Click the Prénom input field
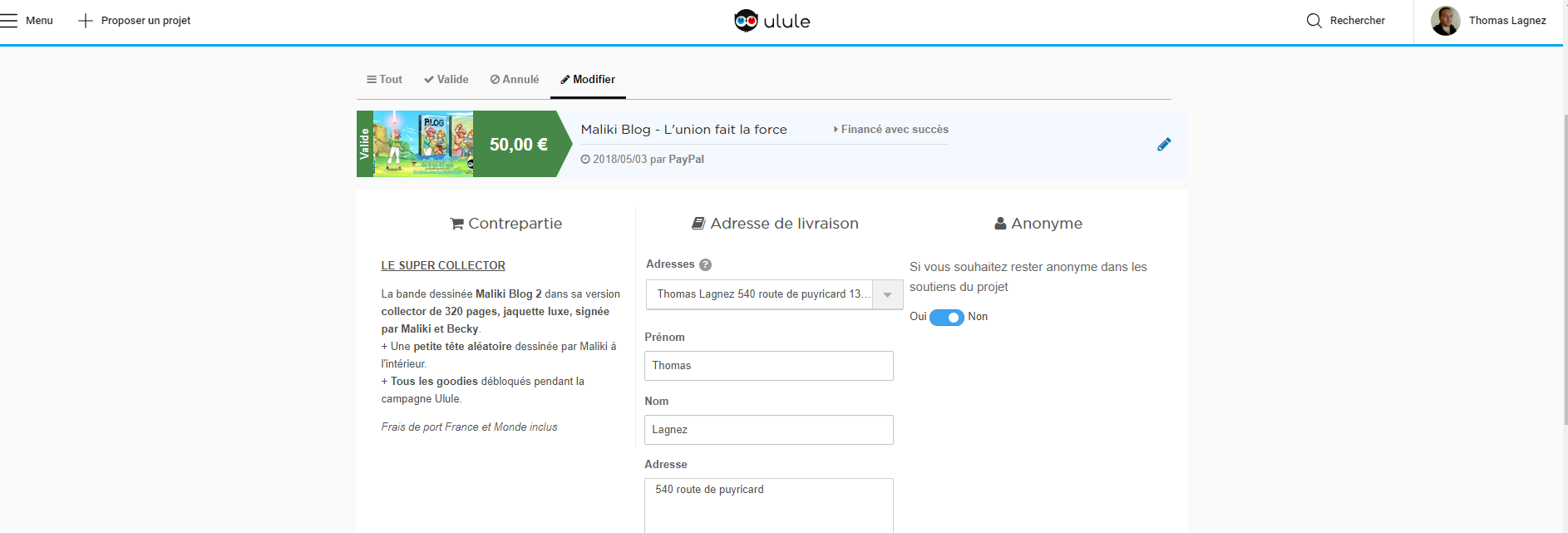 (x=768, y=366)
